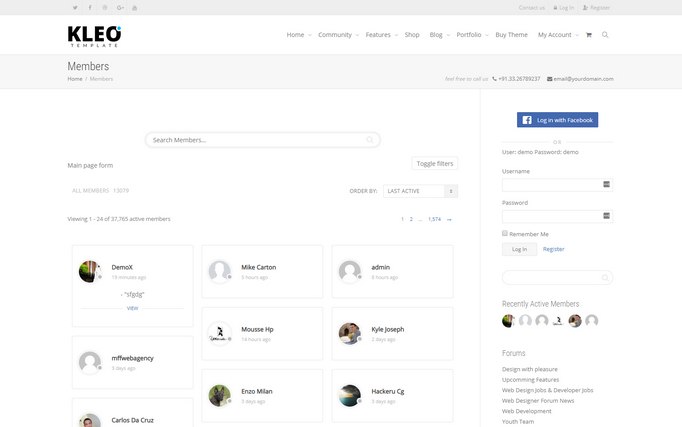The image size is (682, 427).
Task: Open Web Development forum
Action: 527,411
